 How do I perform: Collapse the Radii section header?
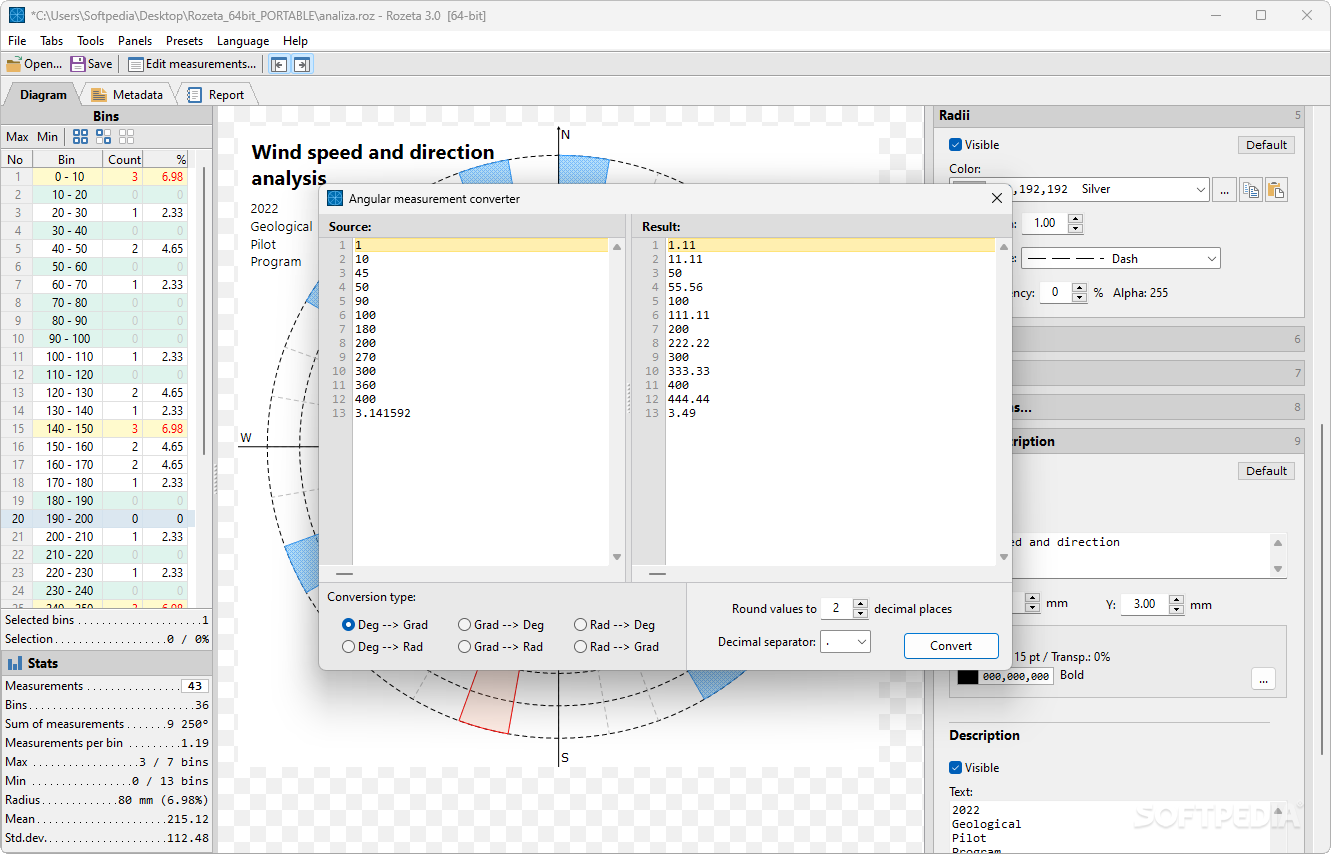point(1120,116)
